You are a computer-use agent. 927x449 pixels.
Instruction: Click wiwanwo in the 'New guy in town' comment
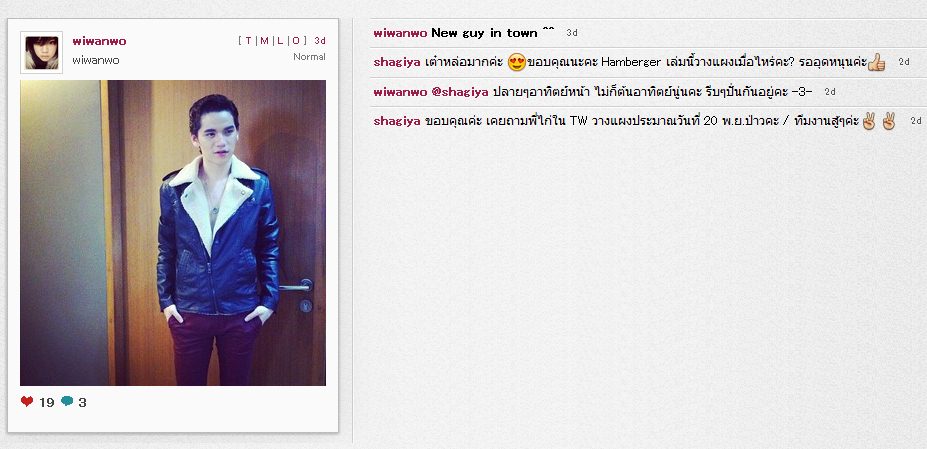click(x=400, y=33)
